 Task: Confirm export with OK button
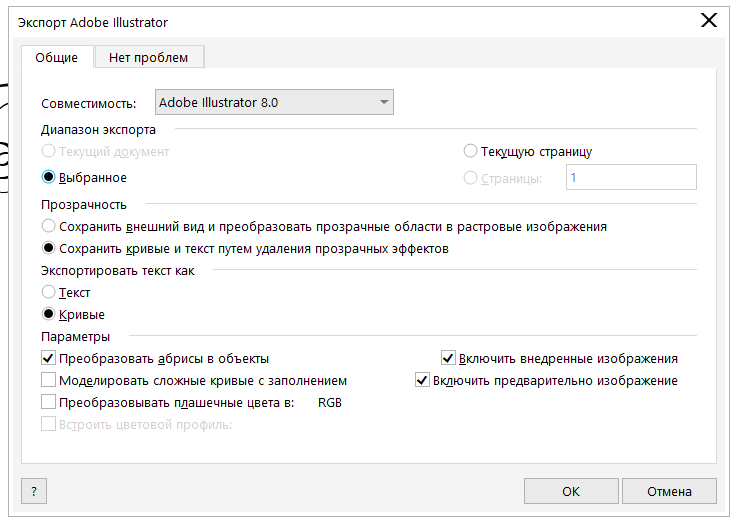tap(570, 491)
